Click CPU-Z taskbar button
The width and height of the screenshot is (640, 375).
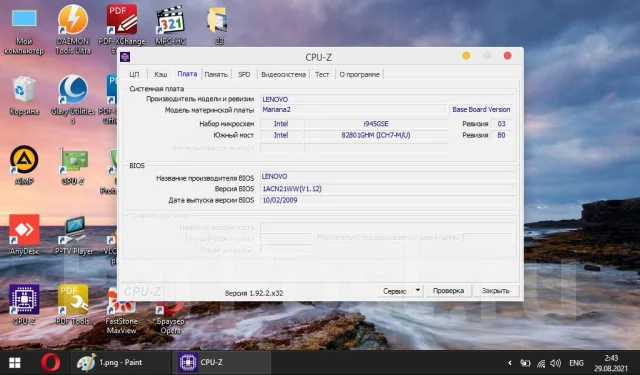(x=221, y=362)
